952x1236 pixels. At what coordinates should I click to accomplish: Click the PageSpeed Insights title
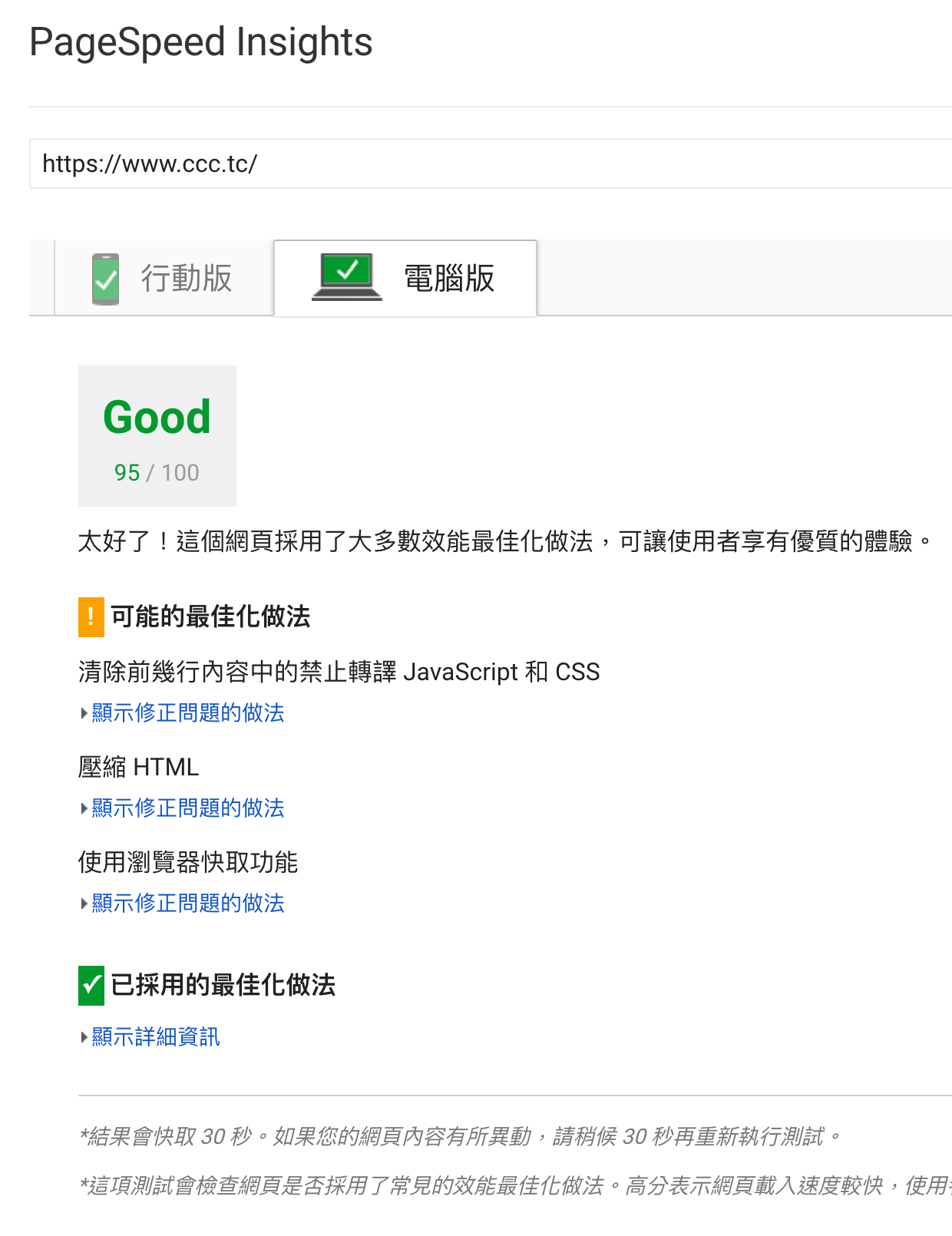point(201,42)
